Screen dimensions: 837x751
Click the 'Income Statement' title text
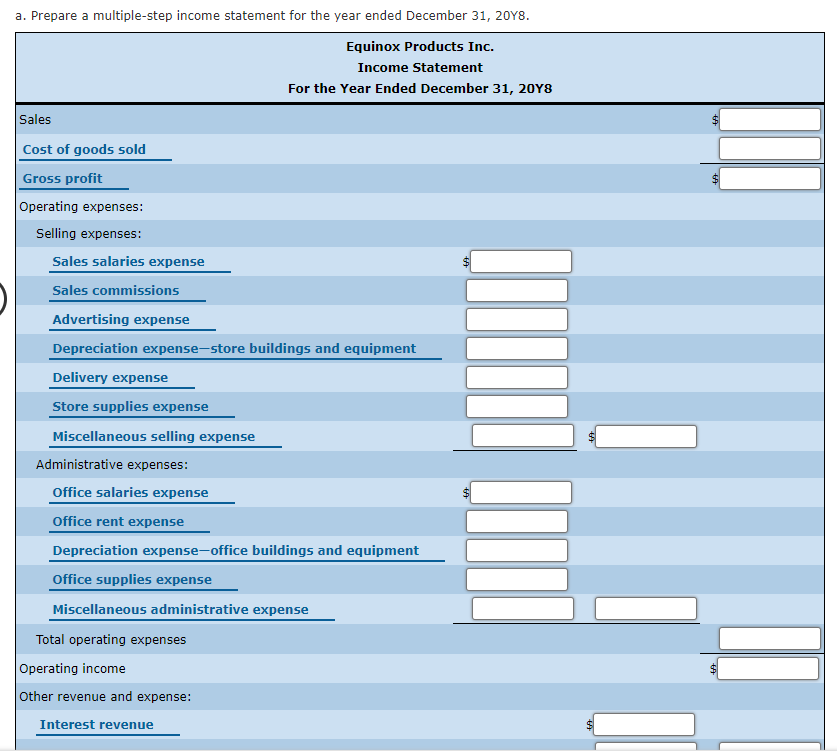click(420, 68)
